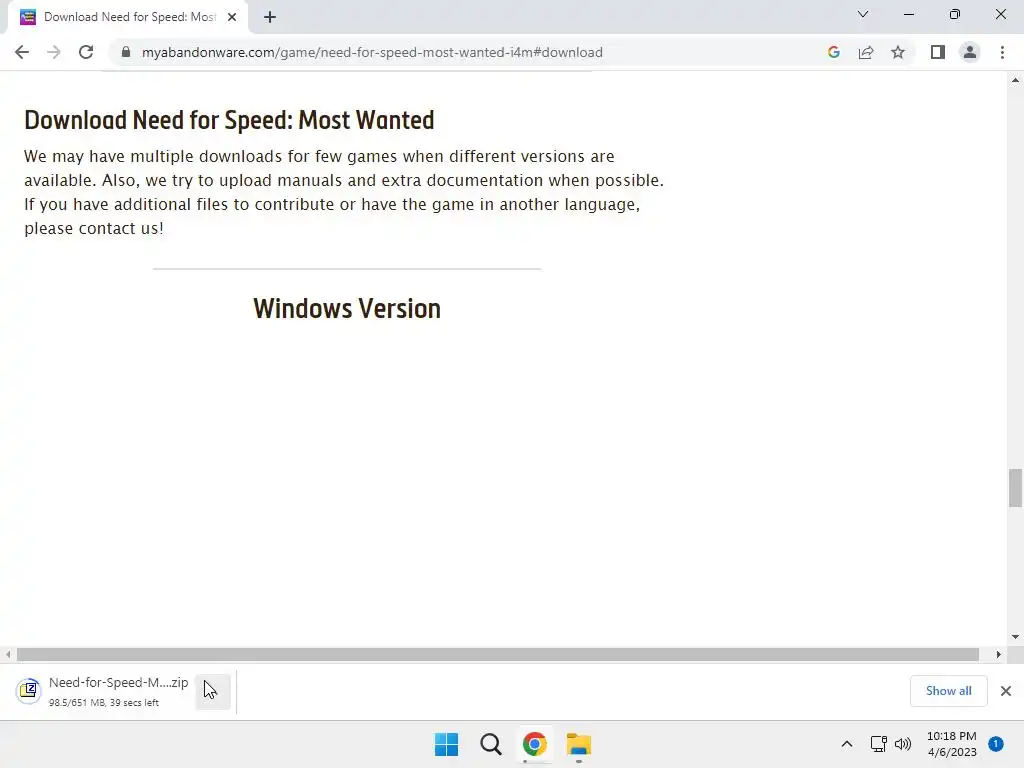
Task: Open a new tab
Action: 270,17
